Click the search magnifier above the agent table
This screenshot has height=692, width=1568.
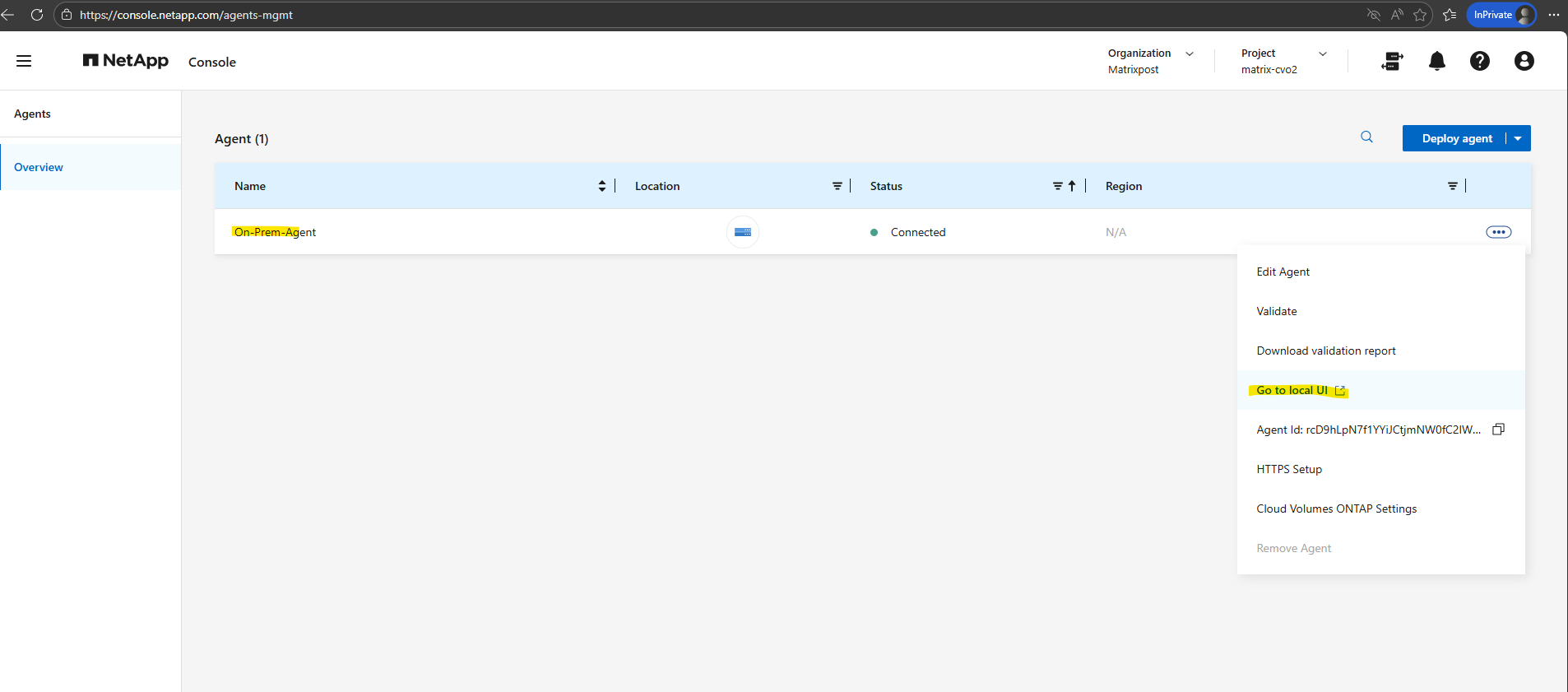(x=1366, y=137)
